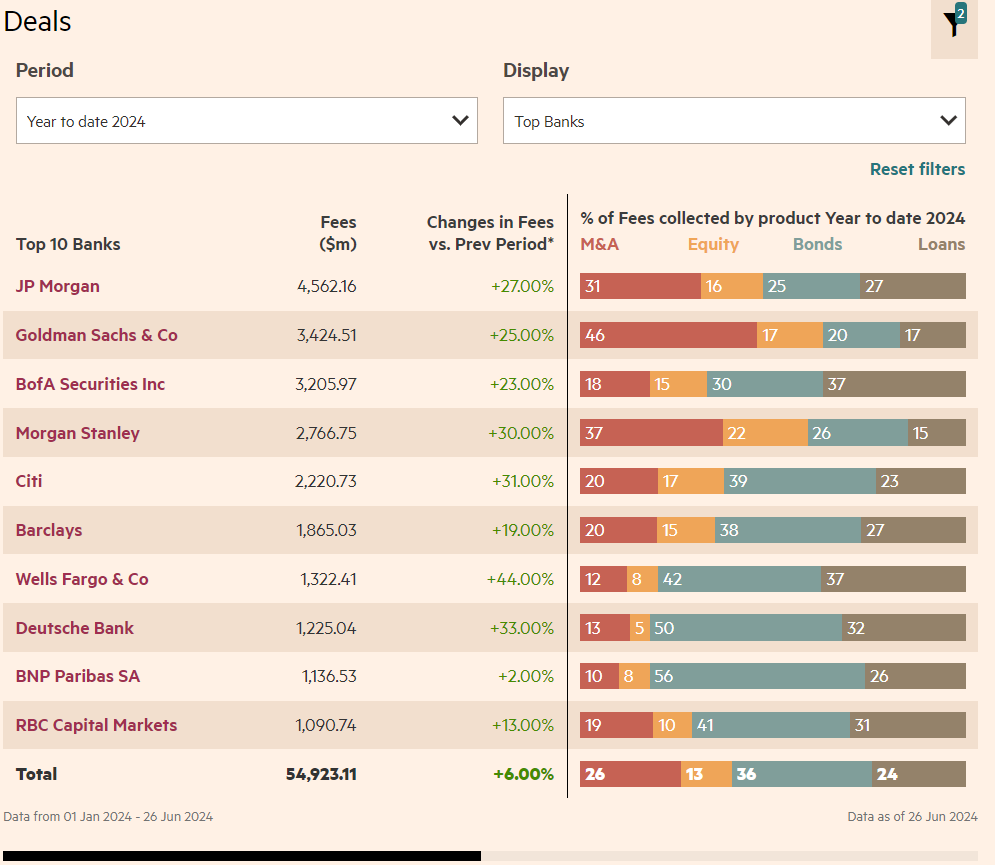This screenshot has width=995, height=865.
Task: Select the Deutsche Bank link
Action: pyautogui.click(x=75, y=628)
